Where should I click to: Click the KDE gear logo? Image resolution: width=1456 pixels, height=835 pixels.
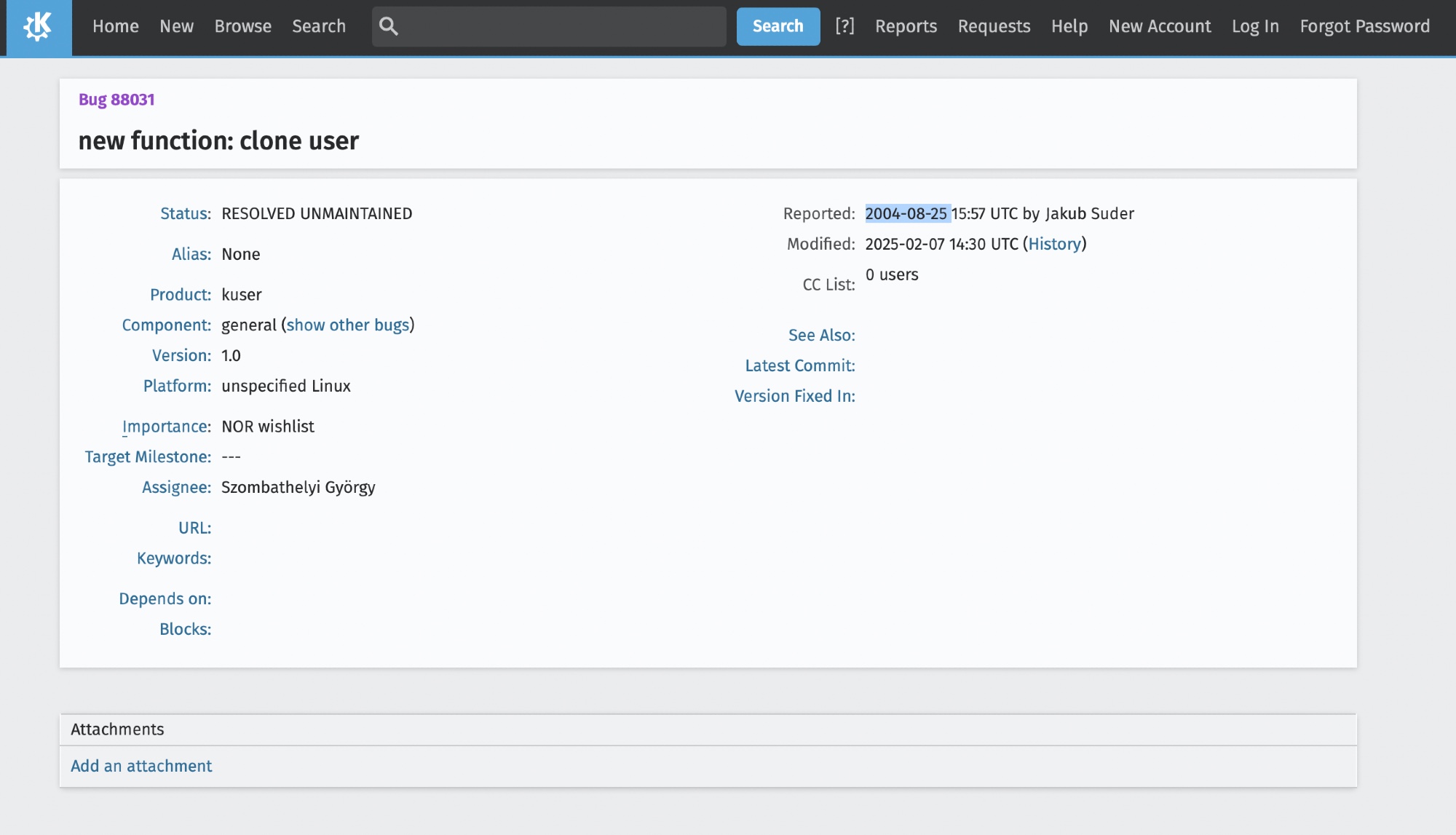click(x=38, y=27)
